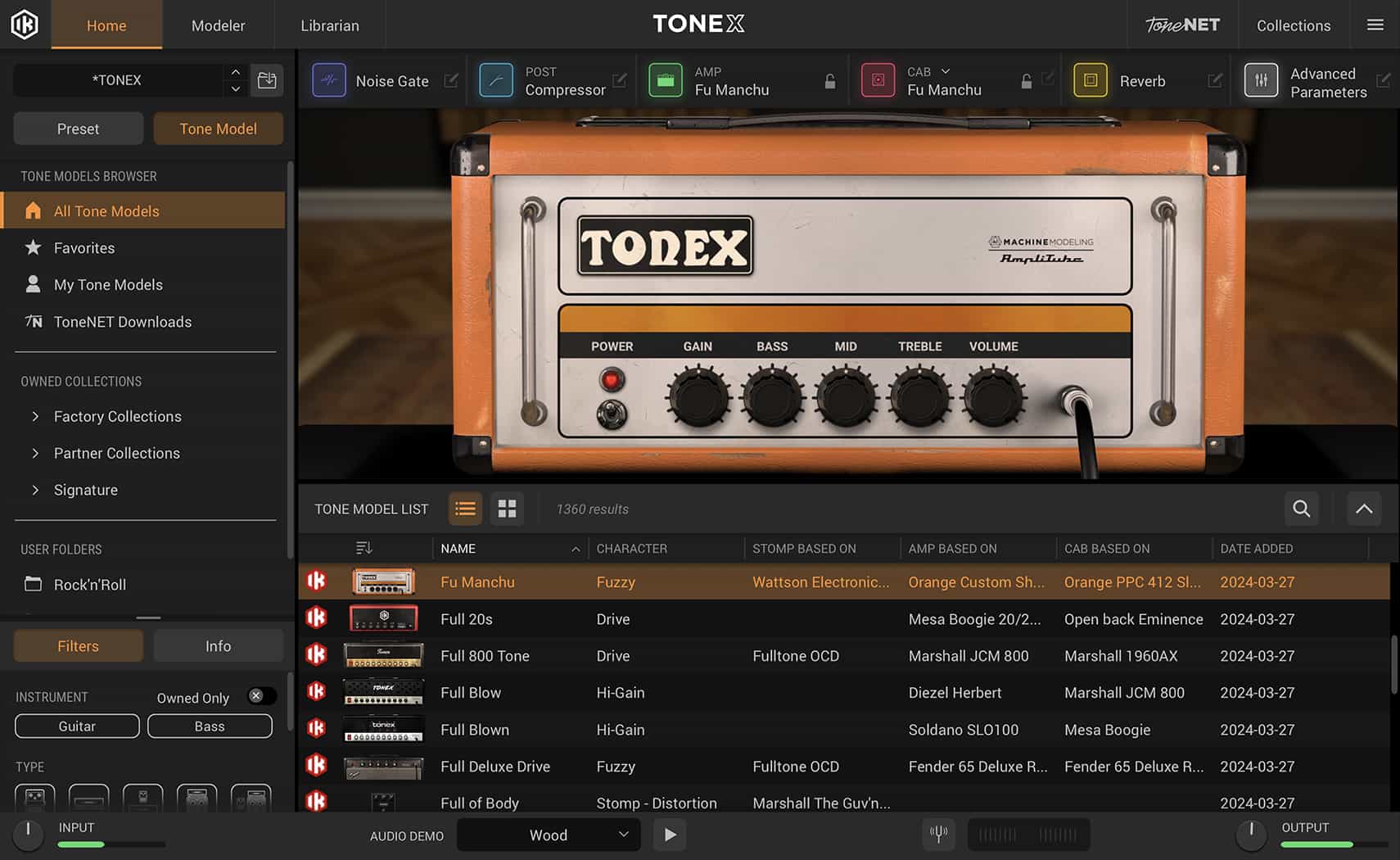1400x860 pixels.
Task: Click the Preset button
Action: pos(78,129)
